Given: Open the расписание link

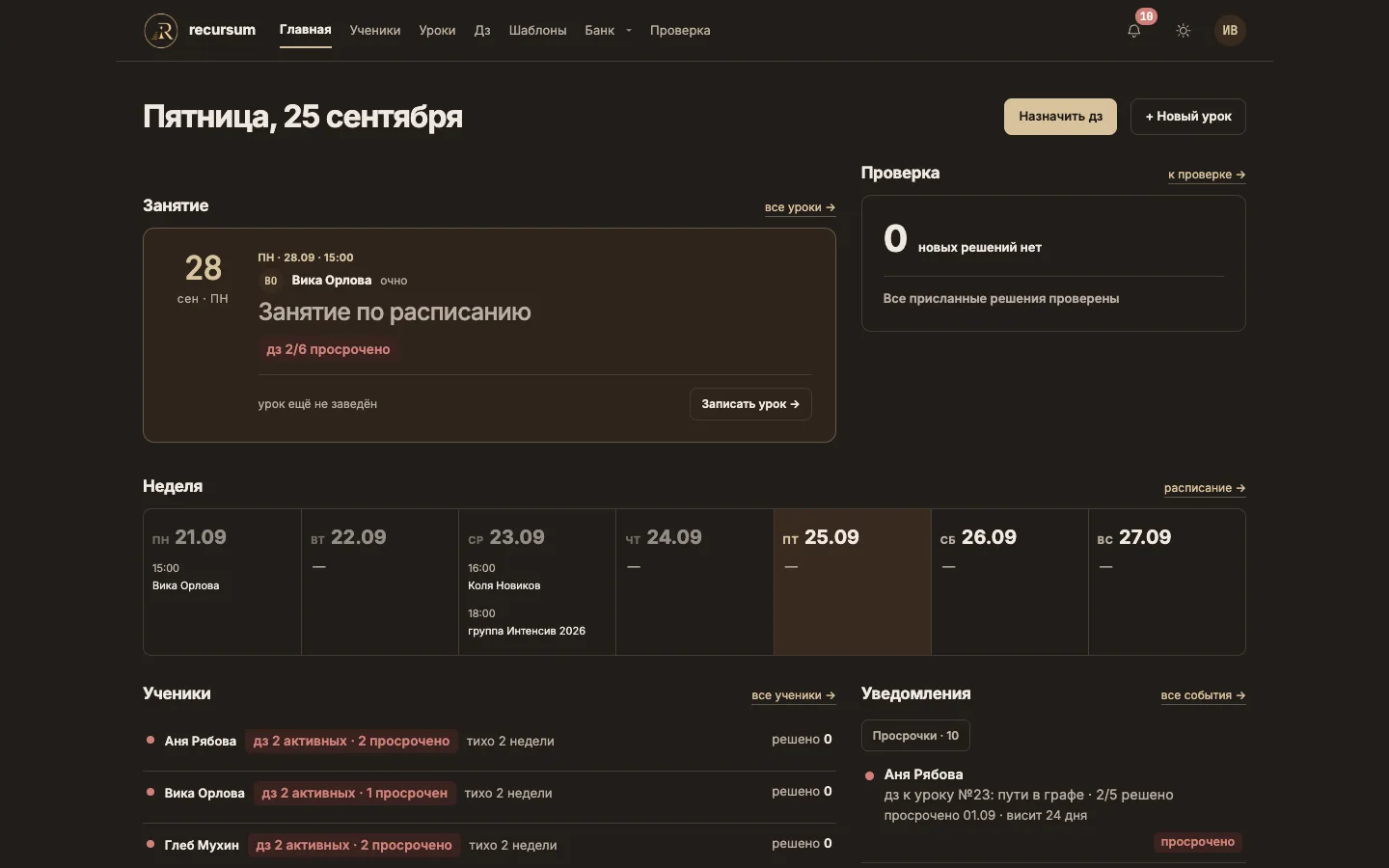Looking at the screenshot, I should click(x=1205, y=488).
